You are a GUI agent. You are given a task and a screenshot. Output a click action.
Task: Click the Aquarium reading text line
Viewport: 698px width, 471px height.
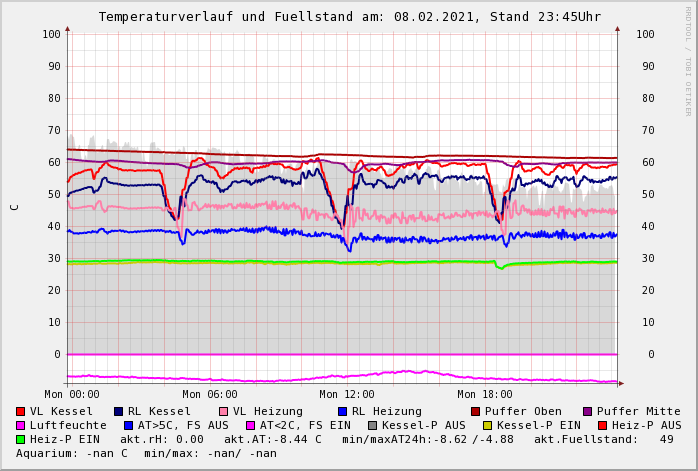click(x=146, y=454)
